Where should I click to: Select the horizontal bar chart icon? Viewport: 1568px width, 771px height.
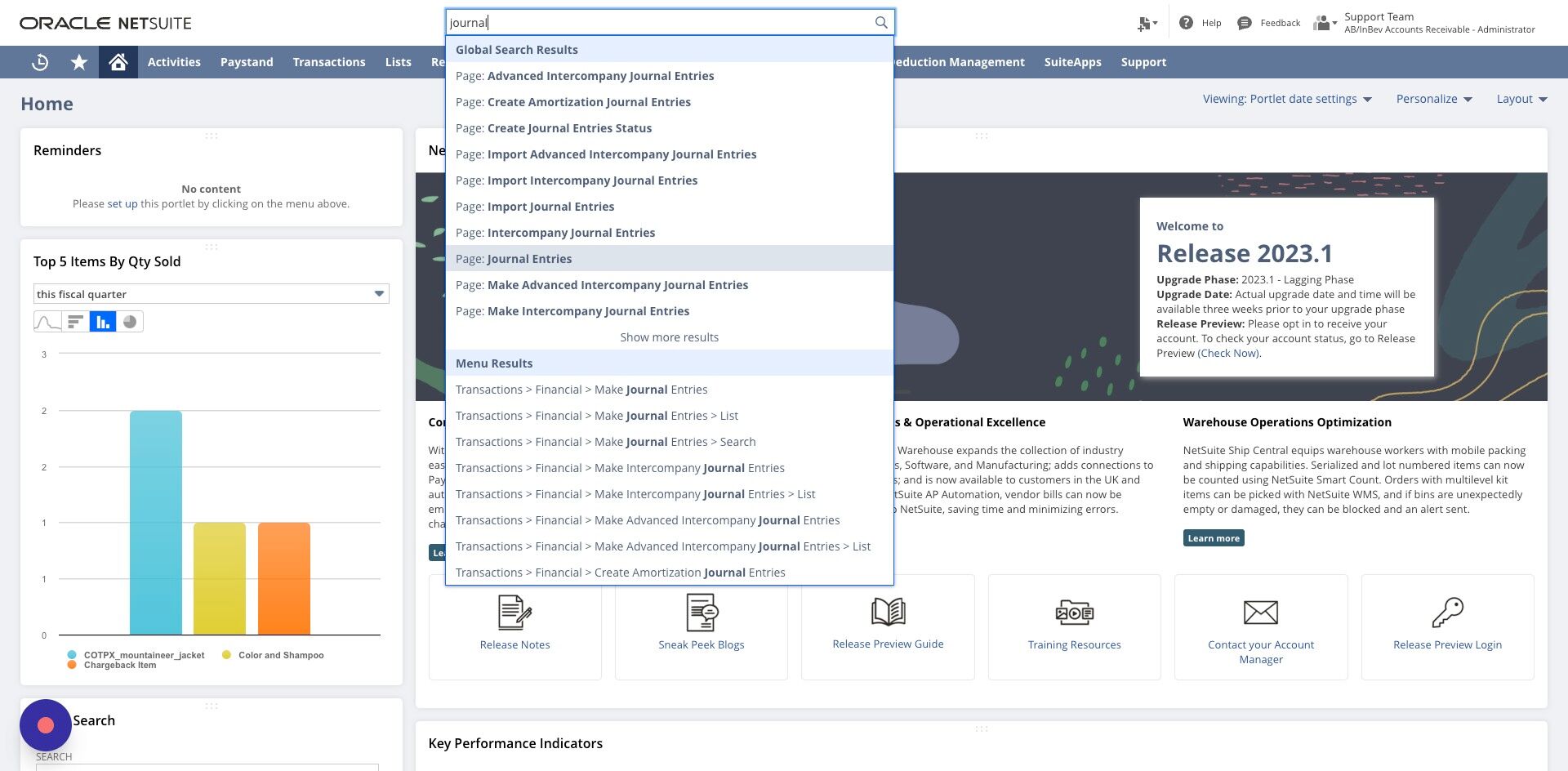coord(75,322)
